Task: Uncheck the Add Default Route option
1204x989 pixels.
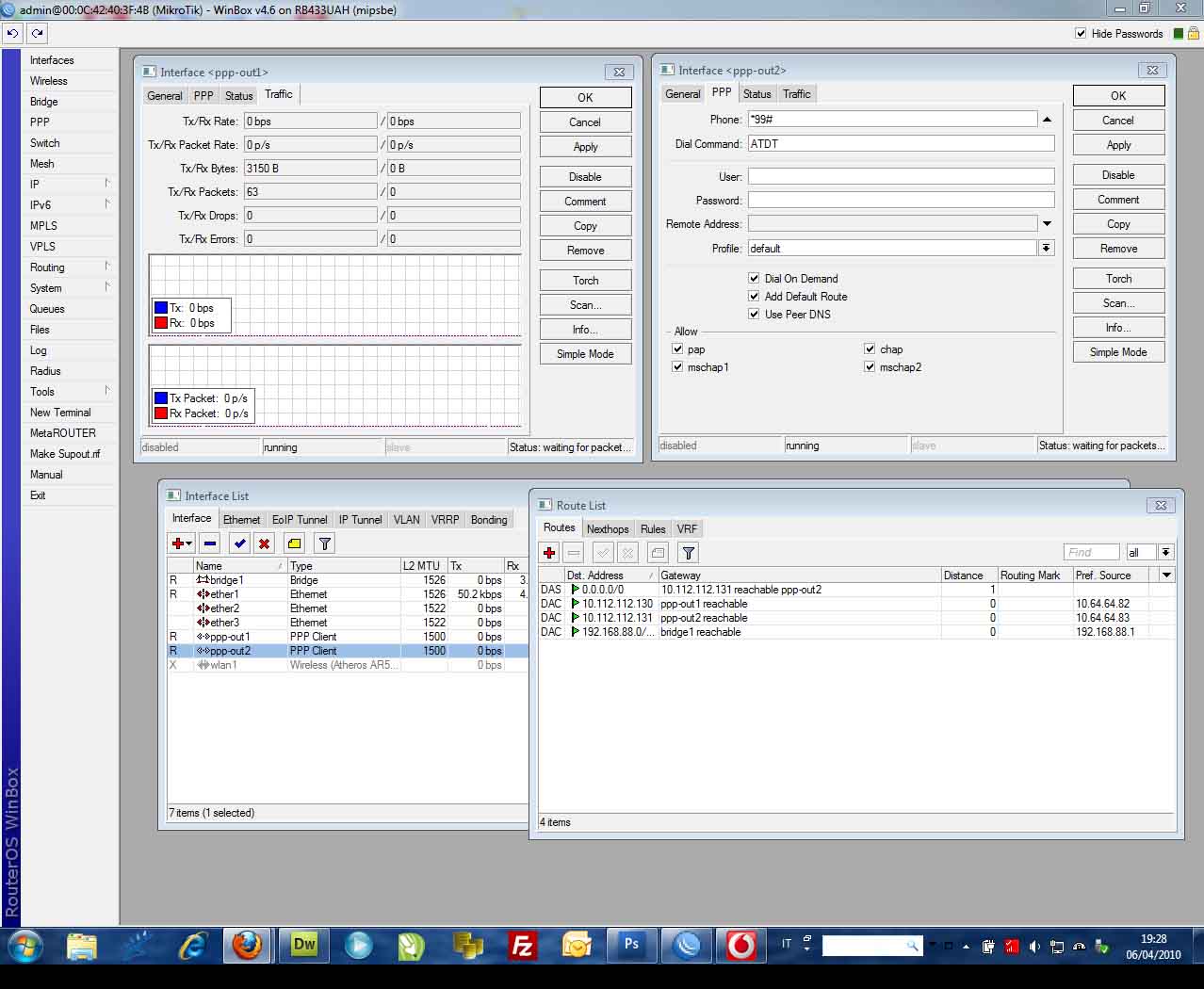Action: tap(754, 297)
